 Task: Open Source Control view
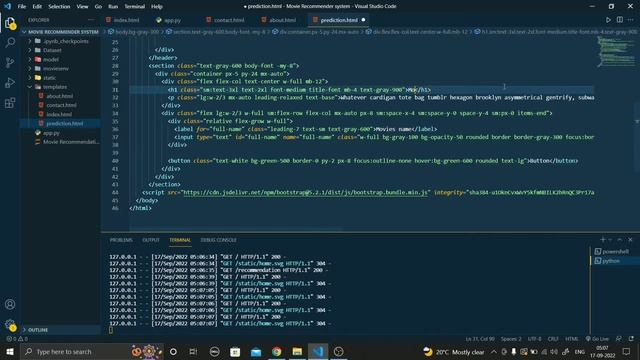click(10, 62)
